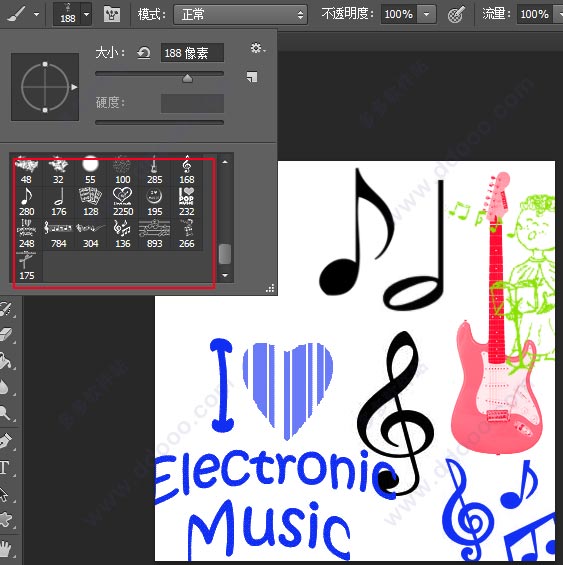This screenshot has width=563, height=565.
Task: Select the singing child brush preset 266
Action: (186, 234)
